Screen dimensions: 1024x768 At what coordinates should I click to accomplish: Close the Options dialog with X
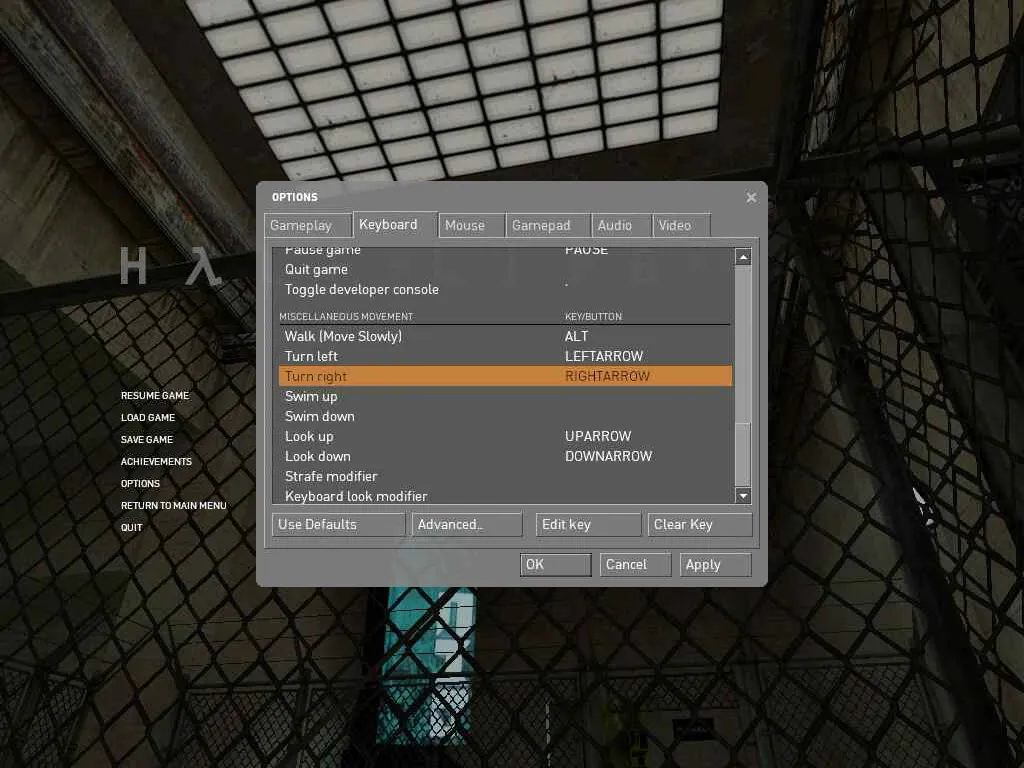click(751, 197)
